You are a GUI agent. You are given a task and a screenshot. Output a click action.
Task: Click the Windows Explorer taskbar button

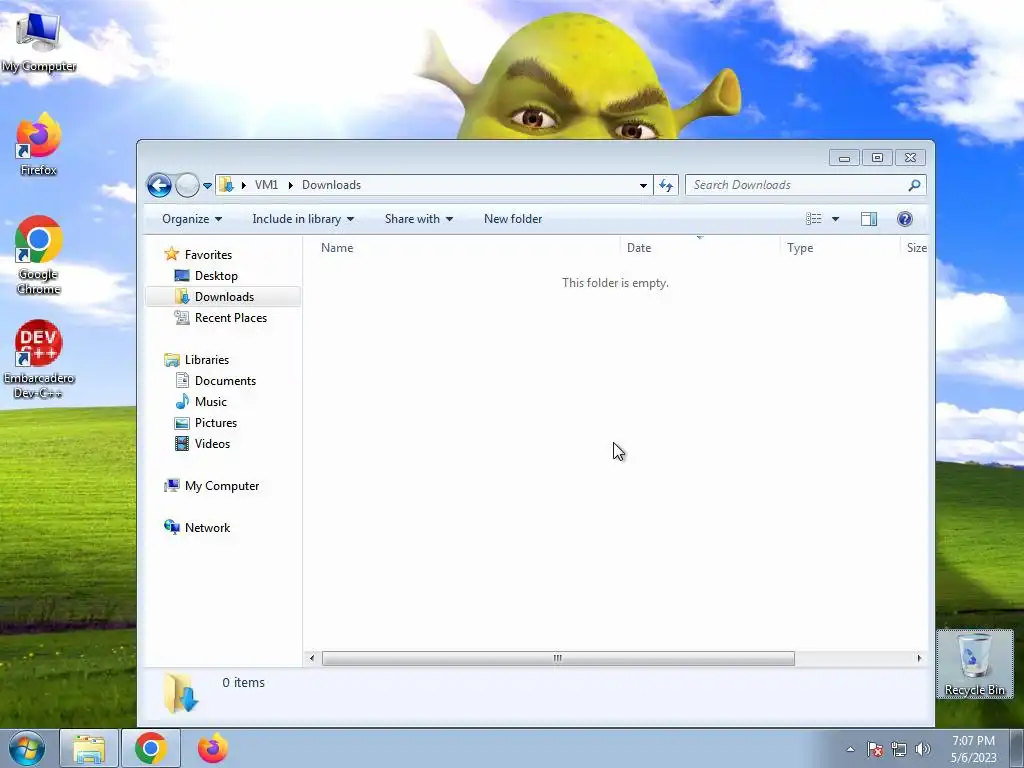pos(89,748)
